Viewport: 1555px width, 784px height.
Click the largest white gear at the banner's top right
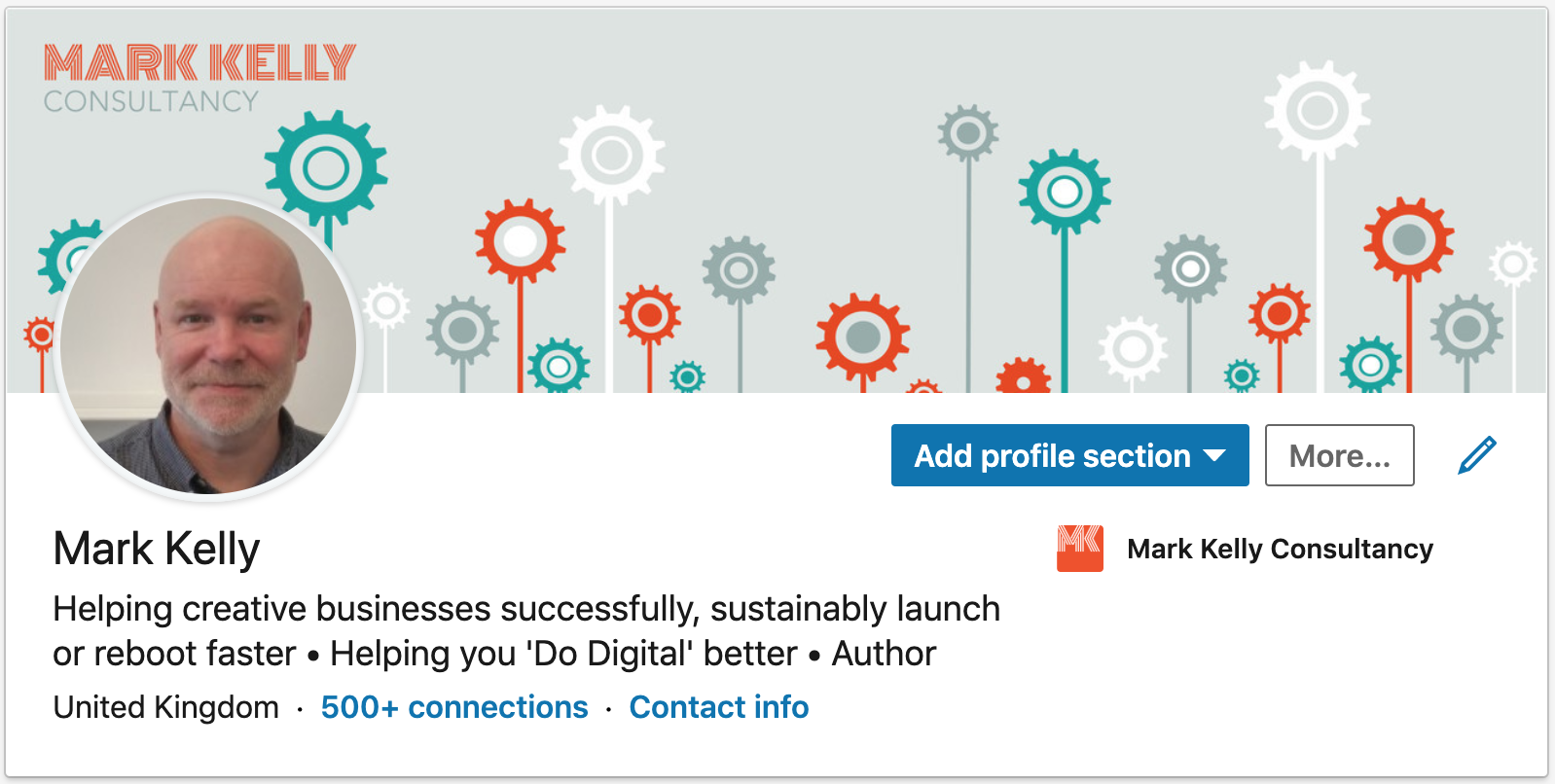tap(1318, 111)
